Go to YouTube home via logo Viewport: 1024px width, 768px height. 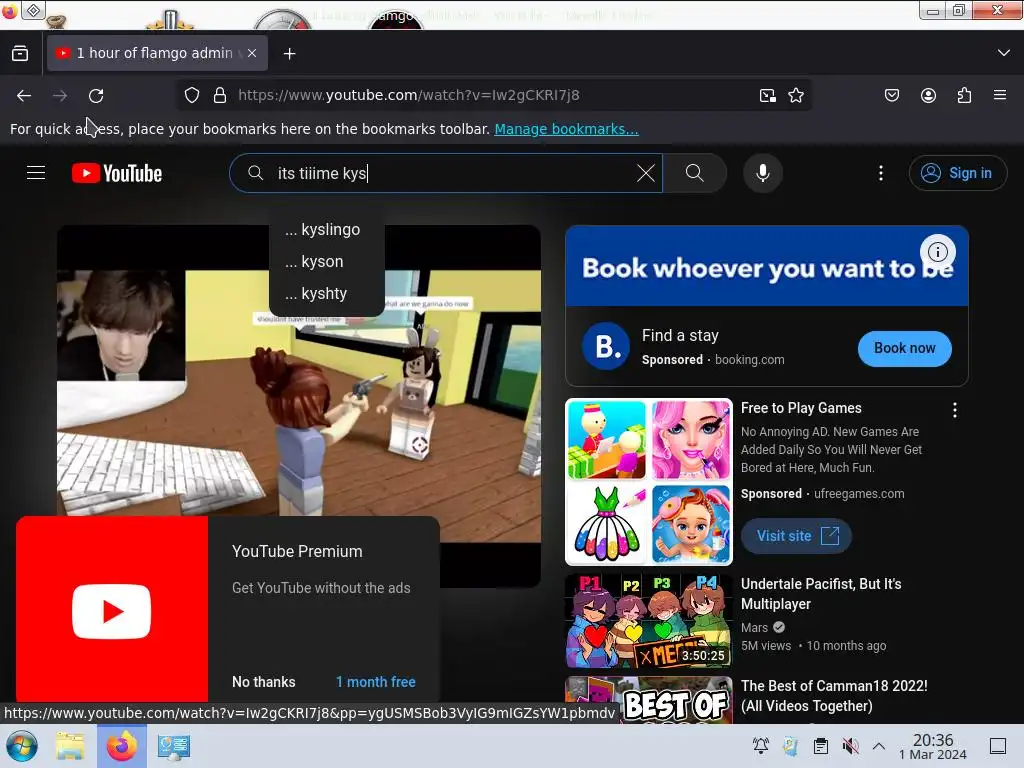point(117,173)
